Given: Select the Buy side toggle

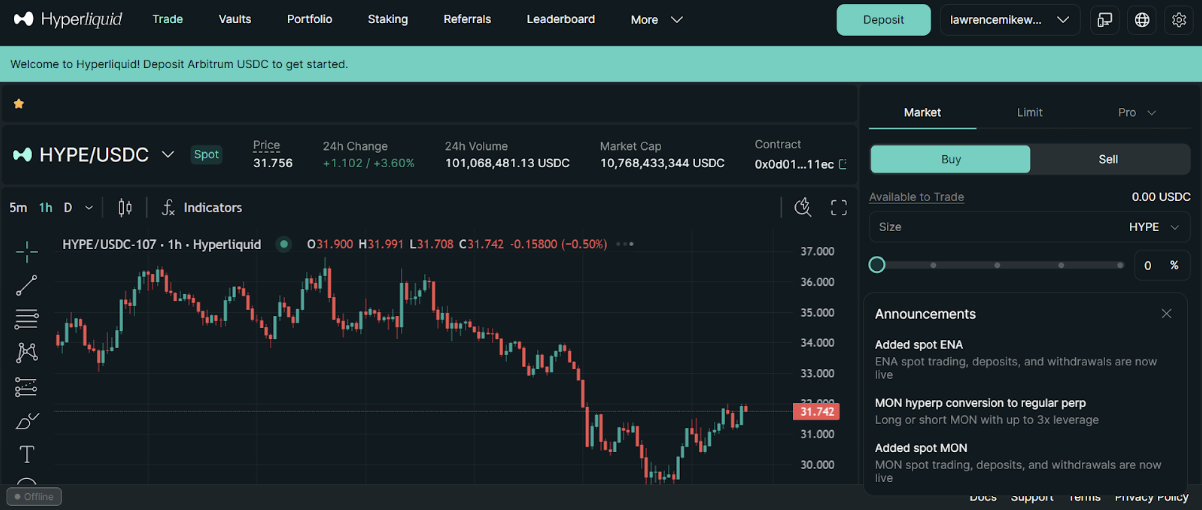Looking at the screenshot, I should [950, 159].
